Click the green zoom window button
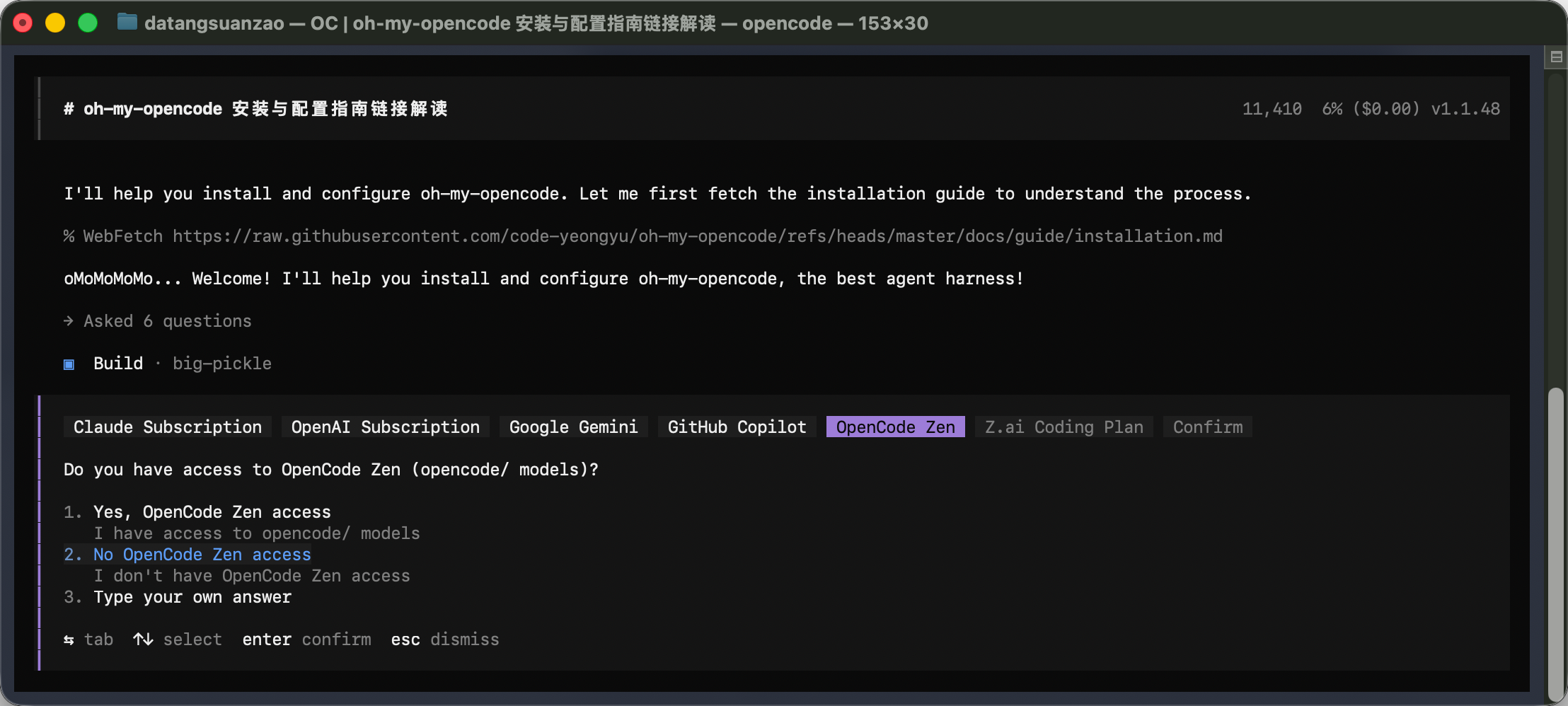Screen dimensions: 1568x706 click(x=88, y=23)
